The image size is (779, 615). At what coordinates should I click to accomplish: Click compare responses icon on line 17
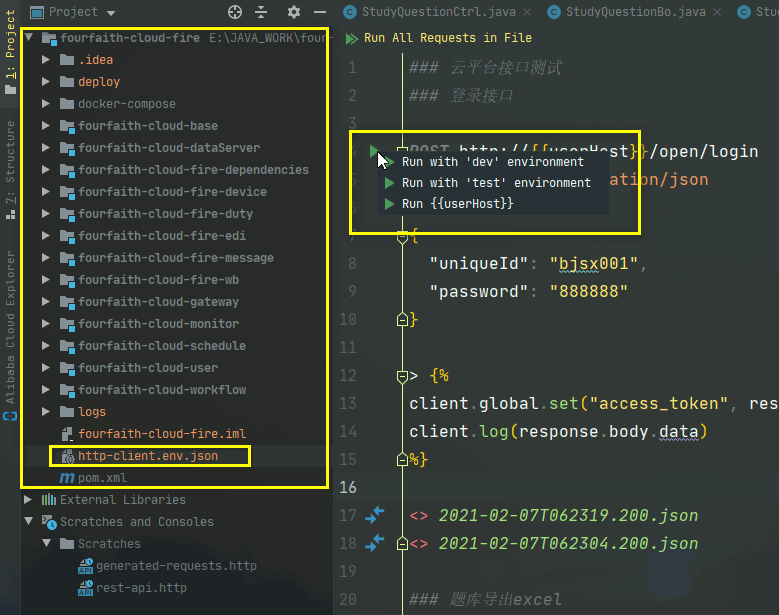[375, 515]
